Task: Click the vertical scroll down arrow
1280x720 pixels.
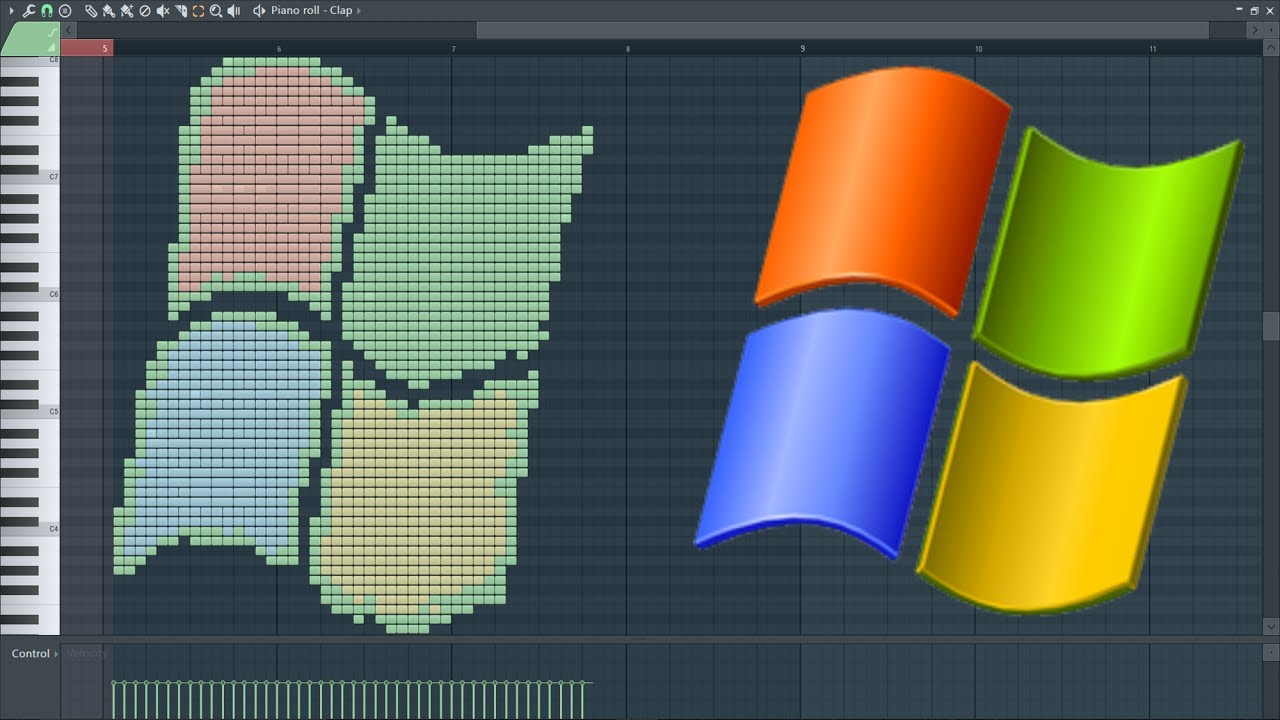Action: [x=1271, y=627]
